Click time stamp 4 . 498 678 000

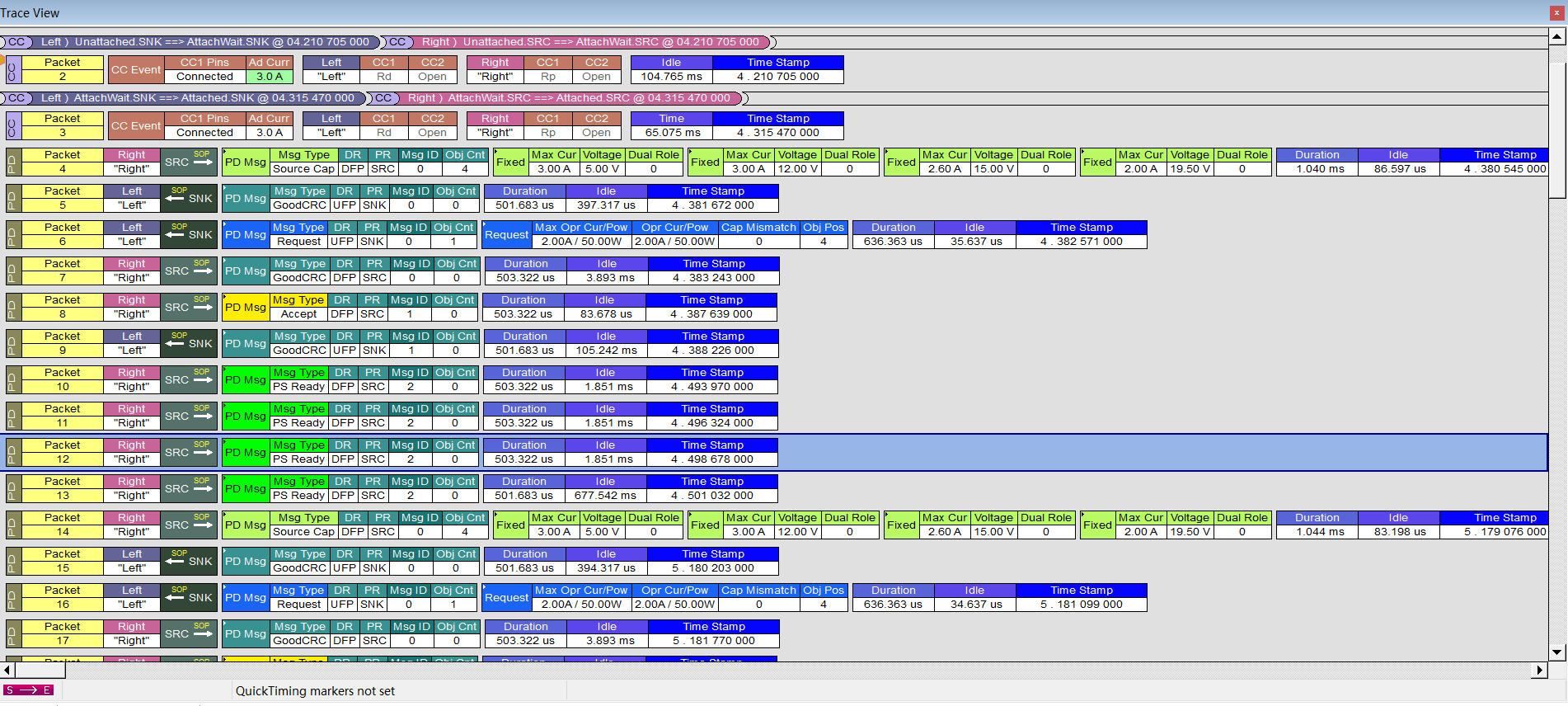(712, 459)
